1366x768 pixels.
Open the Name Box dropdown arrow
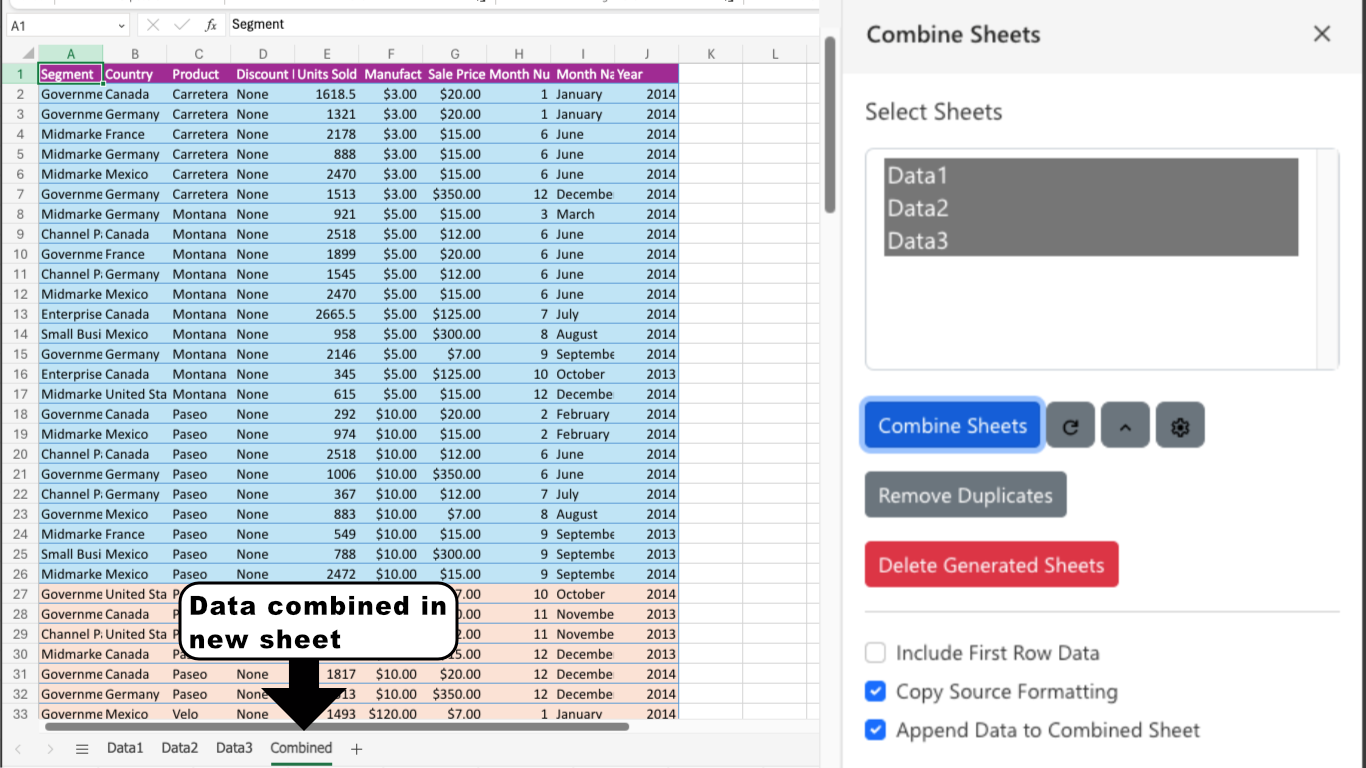[x=122, y=25]
